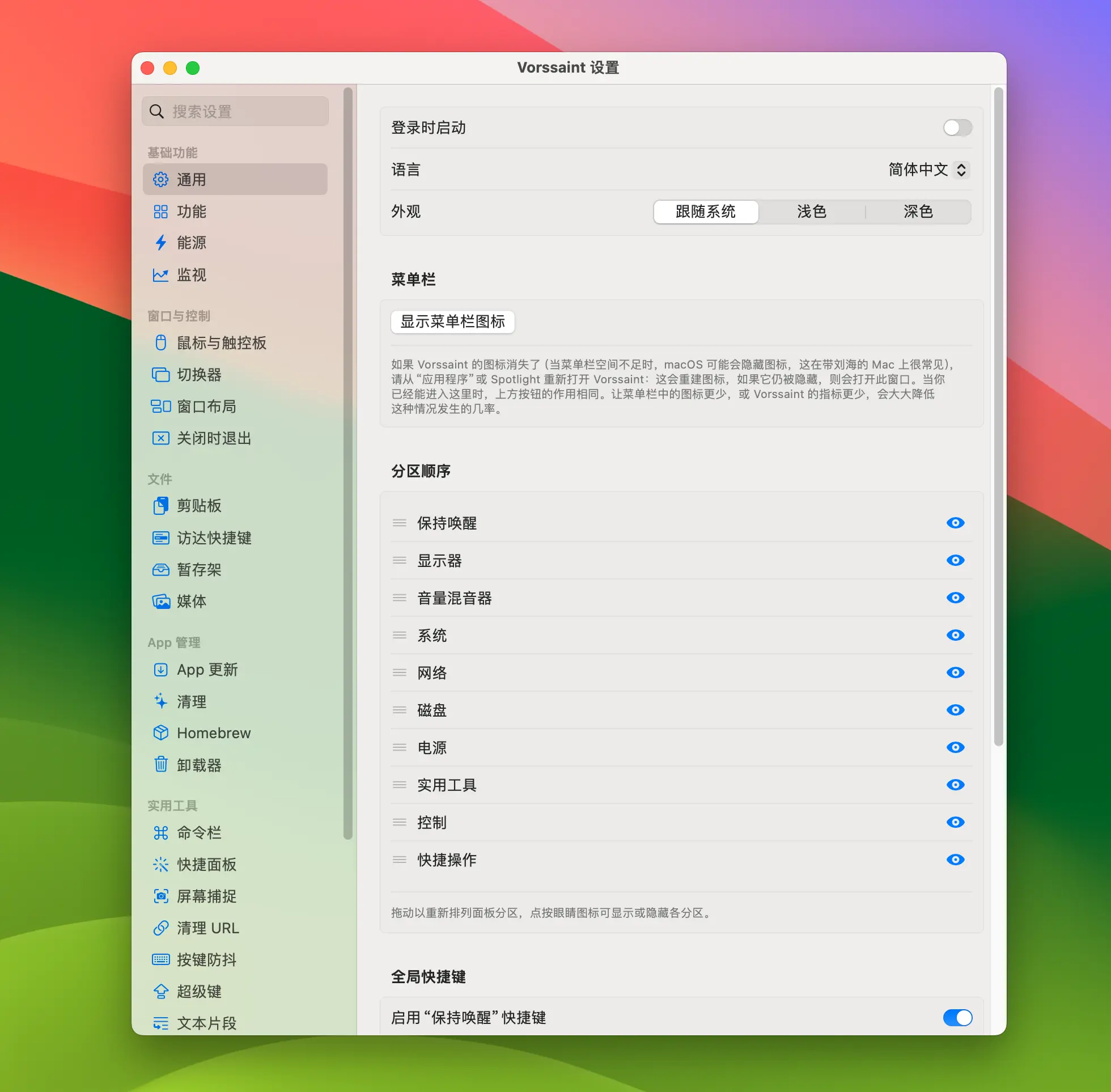Viewport: 1111px width, 1092px height.
Task: Click the 搜索设置 search field
Action: [x=235, y=111]
